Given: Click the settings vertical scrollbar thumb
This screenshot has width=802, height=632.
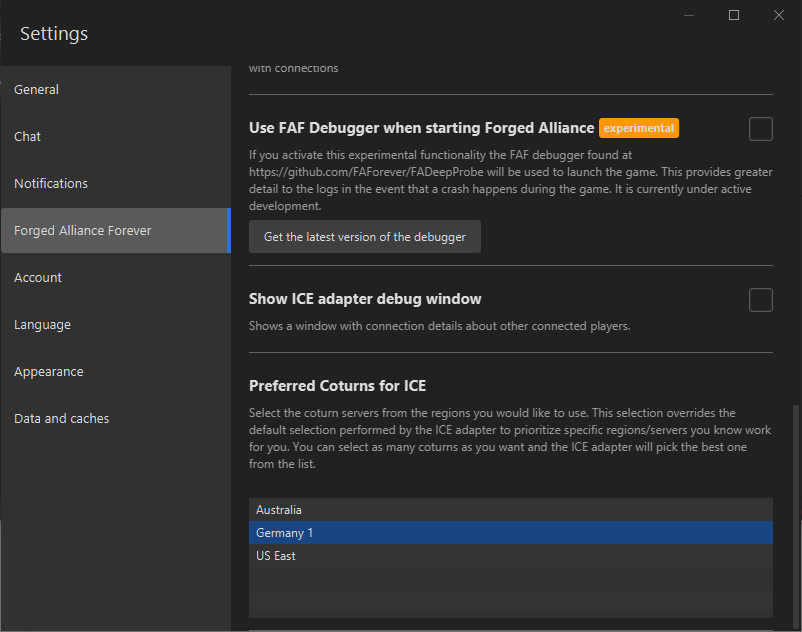Looking at the screenshot, I should 795,516.
